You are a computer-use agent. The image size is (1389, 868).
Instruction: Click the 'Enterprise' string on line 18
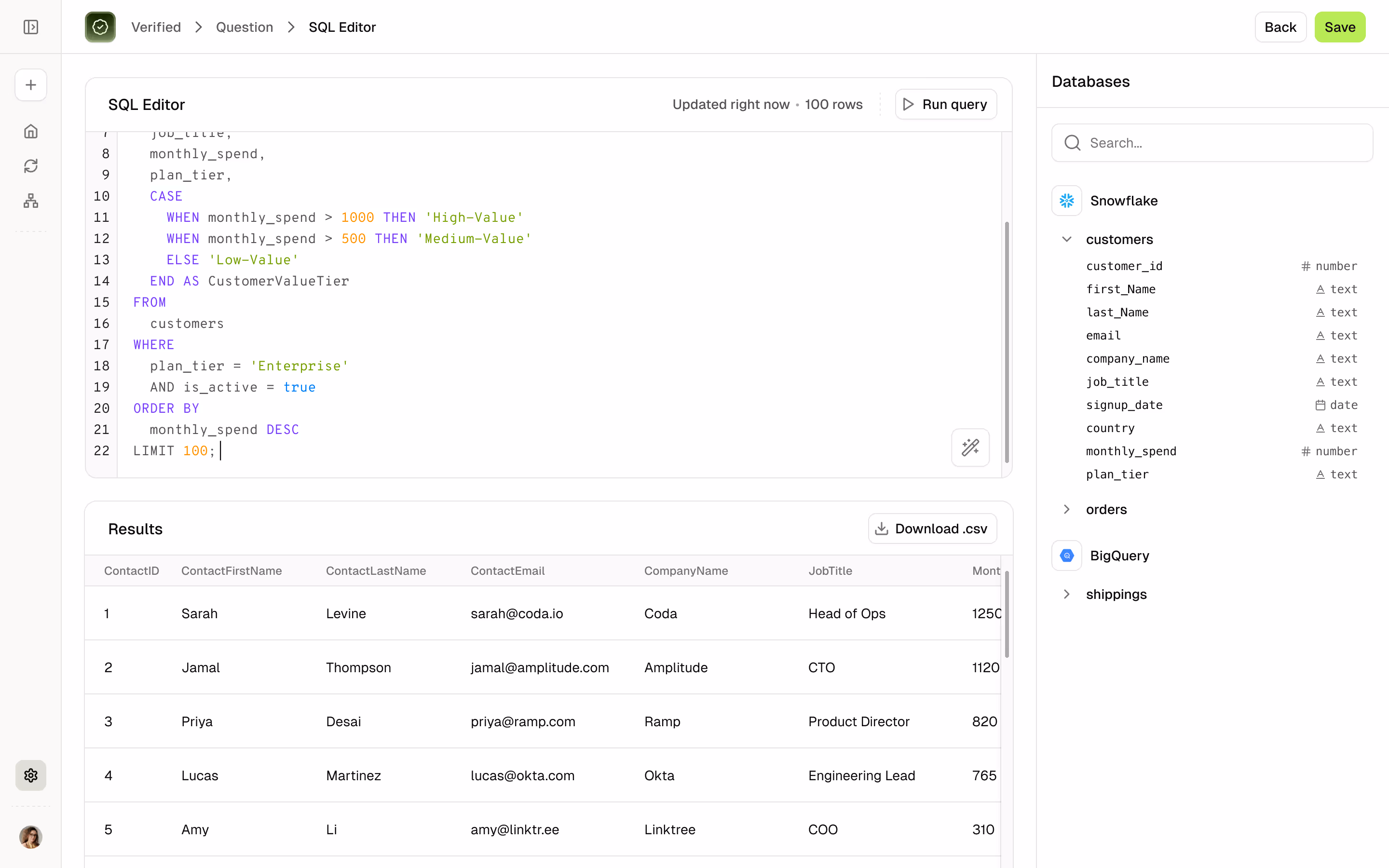coord(299,366)
